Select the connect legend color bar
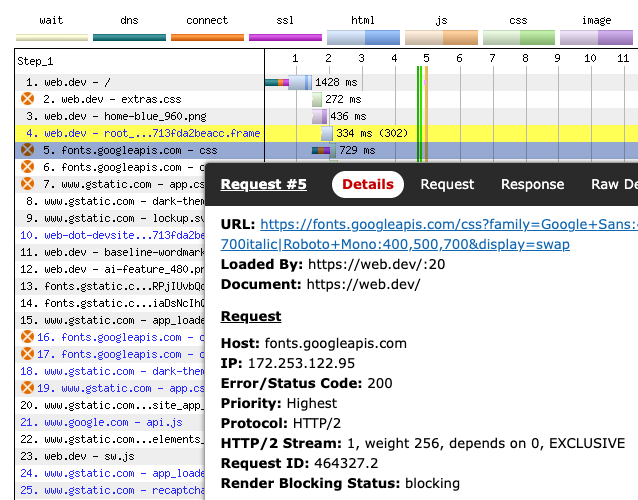638x500 pixels. 207,37
